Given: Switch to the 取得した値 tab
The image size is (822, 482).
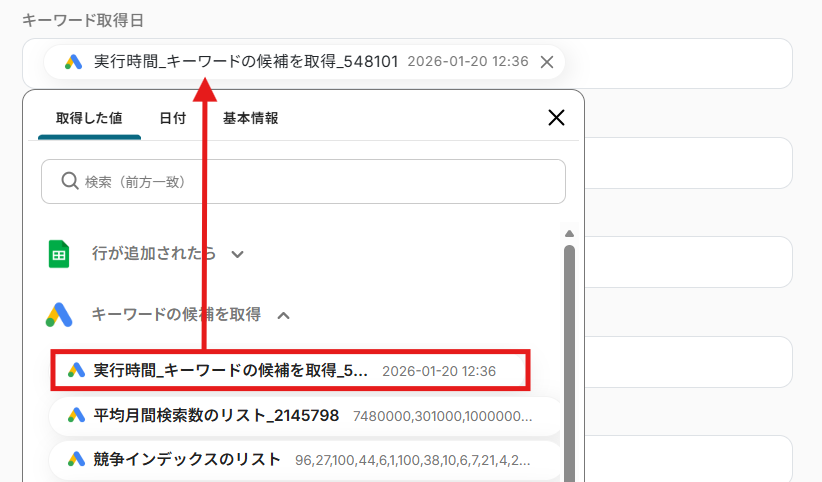Looking at the screenshot, I should point(89,118).
